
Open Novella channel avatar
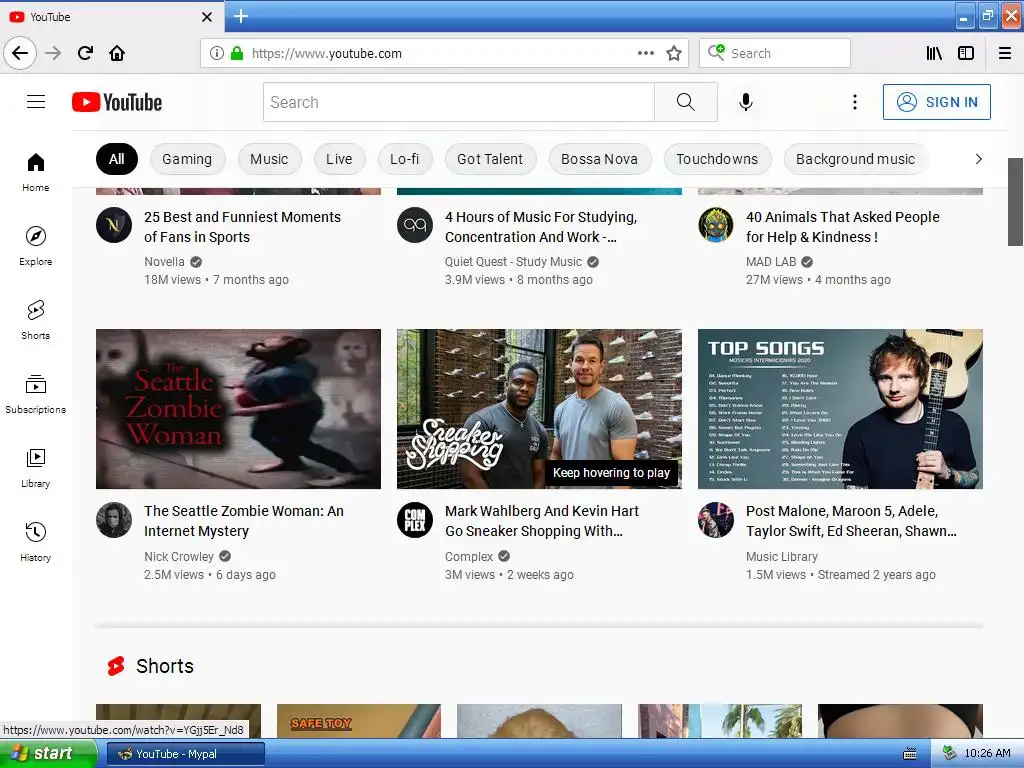[114, 225]
